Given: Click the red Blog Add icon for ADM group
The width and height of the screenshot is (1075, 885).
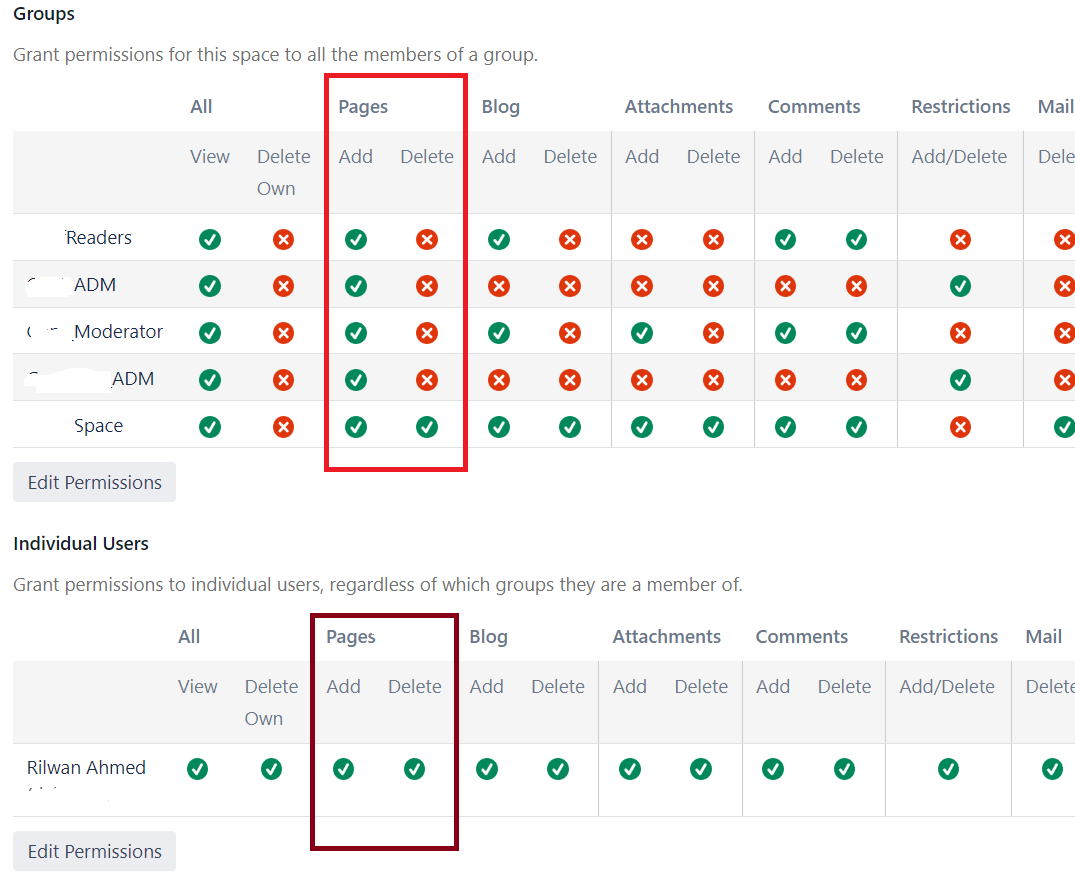Looking at the screenshot, I should (498, 285).
